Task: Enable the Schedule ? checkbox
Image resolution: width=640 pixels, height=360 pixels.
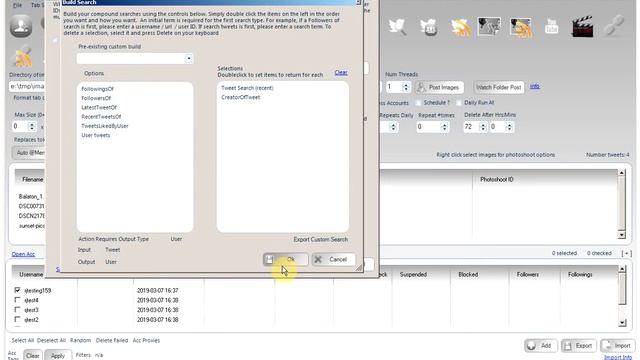Action: pyautogui.click(x=418, y=103)
